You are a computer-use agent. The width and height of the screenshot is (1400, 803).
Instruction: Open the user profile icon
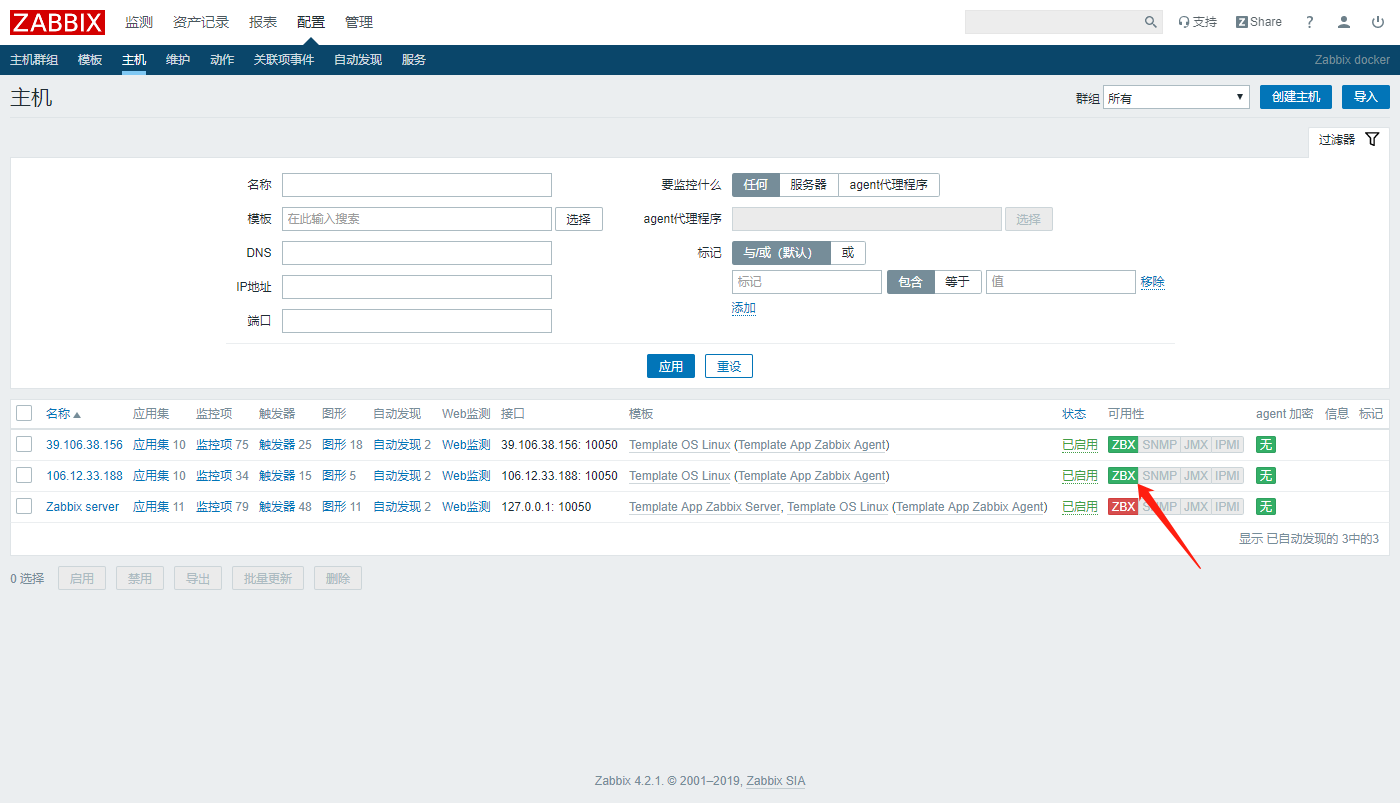(x=1345, y=22)
